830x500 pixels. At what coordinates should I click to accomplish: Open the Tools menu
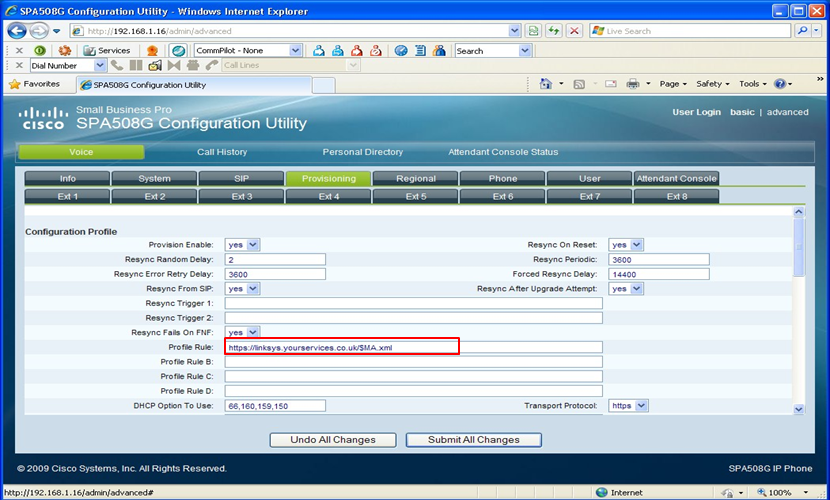click(753, 84)
